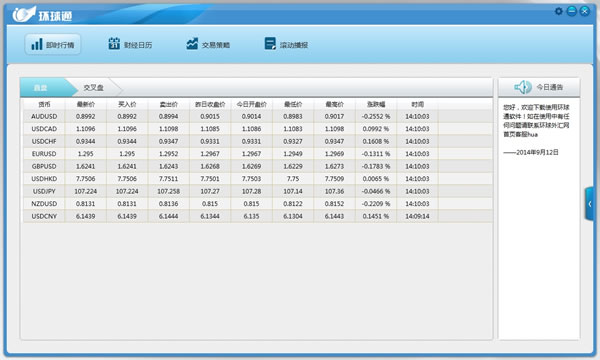Open the 财经日历 calendar icon
Image resolution: width=600 pixels, height=360 pixels.
tap(114, 44)
